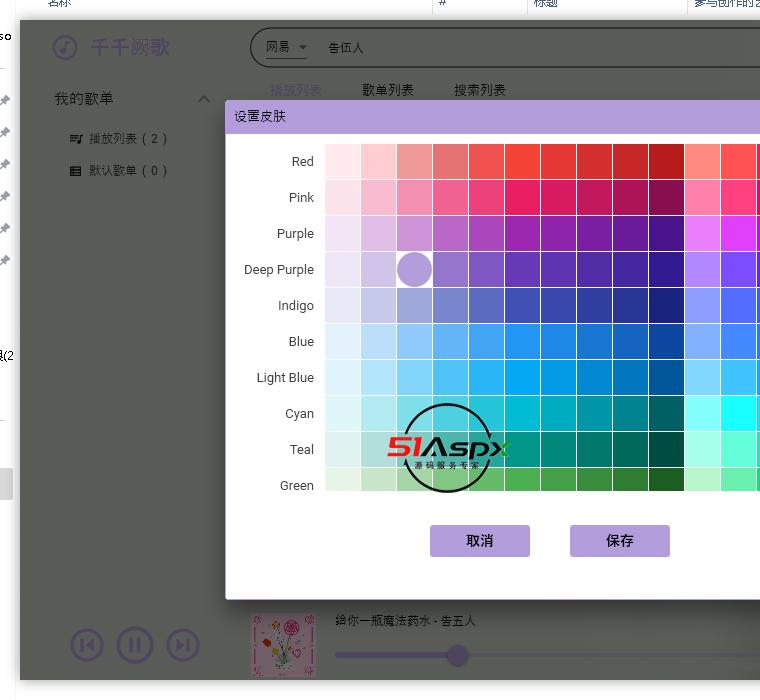Click the list icon beside 默认歌单

(x=75, y=171)
